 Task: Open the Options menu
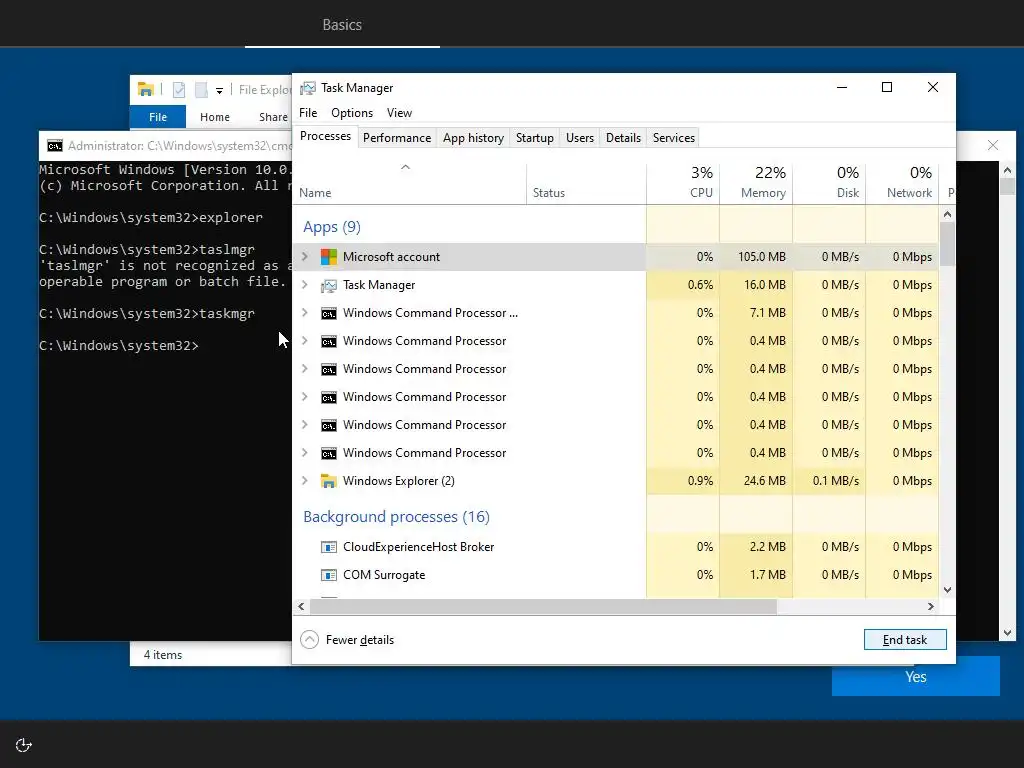[351, 113]
